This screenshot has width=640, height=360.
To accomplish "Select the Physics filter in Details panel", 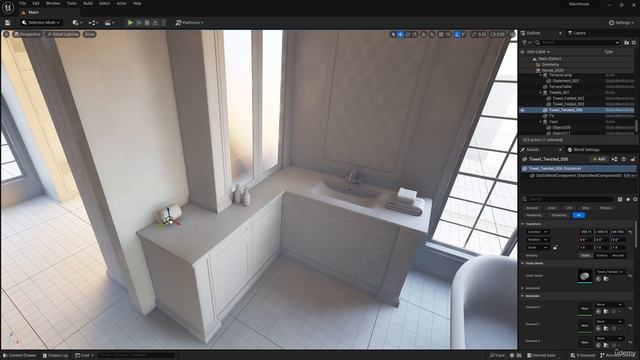I will tap(606, 208).
